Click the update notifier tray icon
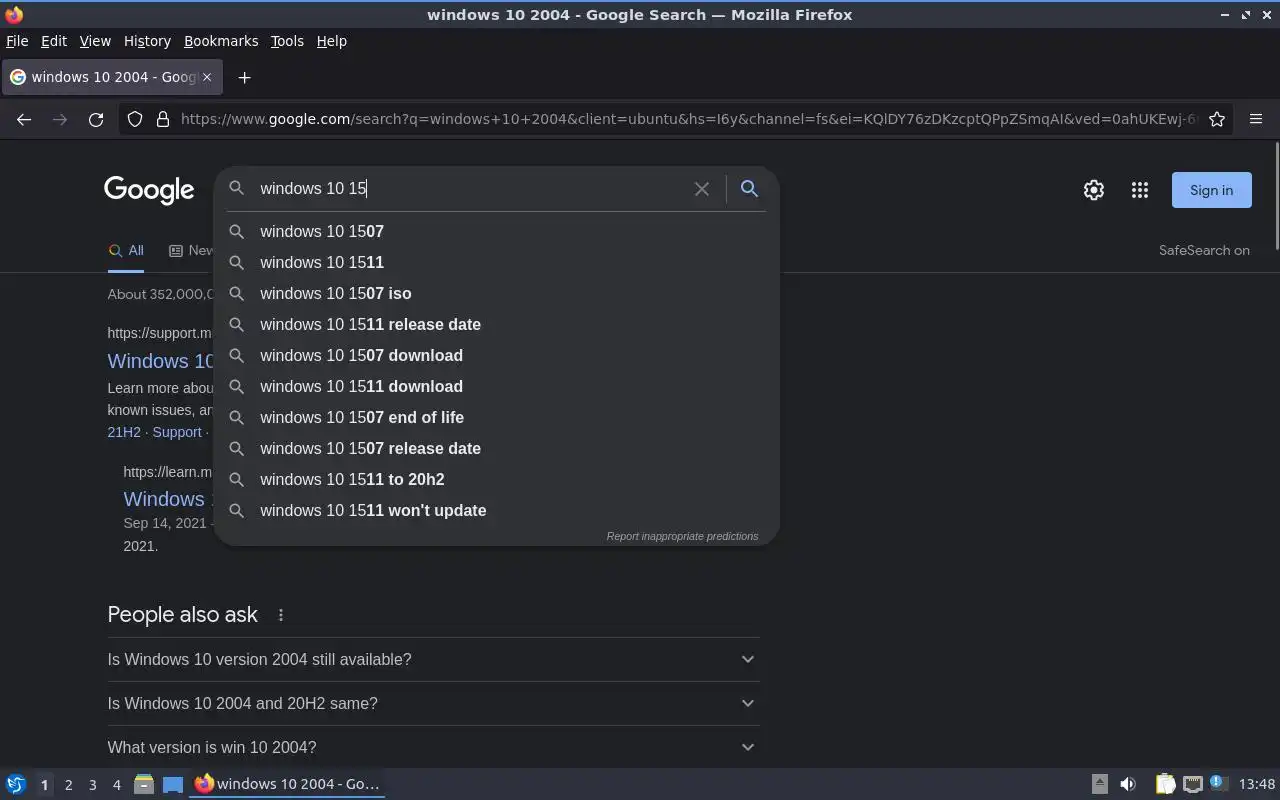This screenshot has width=1280, height=800. coord(1217,783)
